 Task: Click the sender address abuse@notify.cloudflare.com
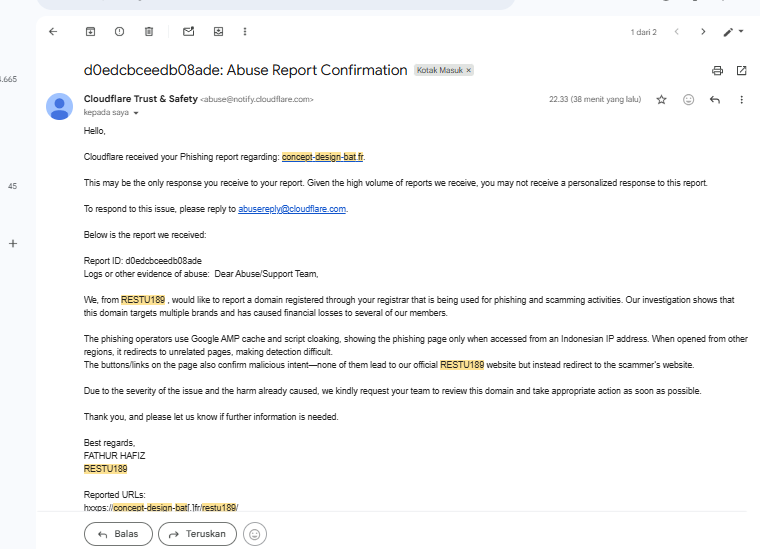[x=257, y=99]
